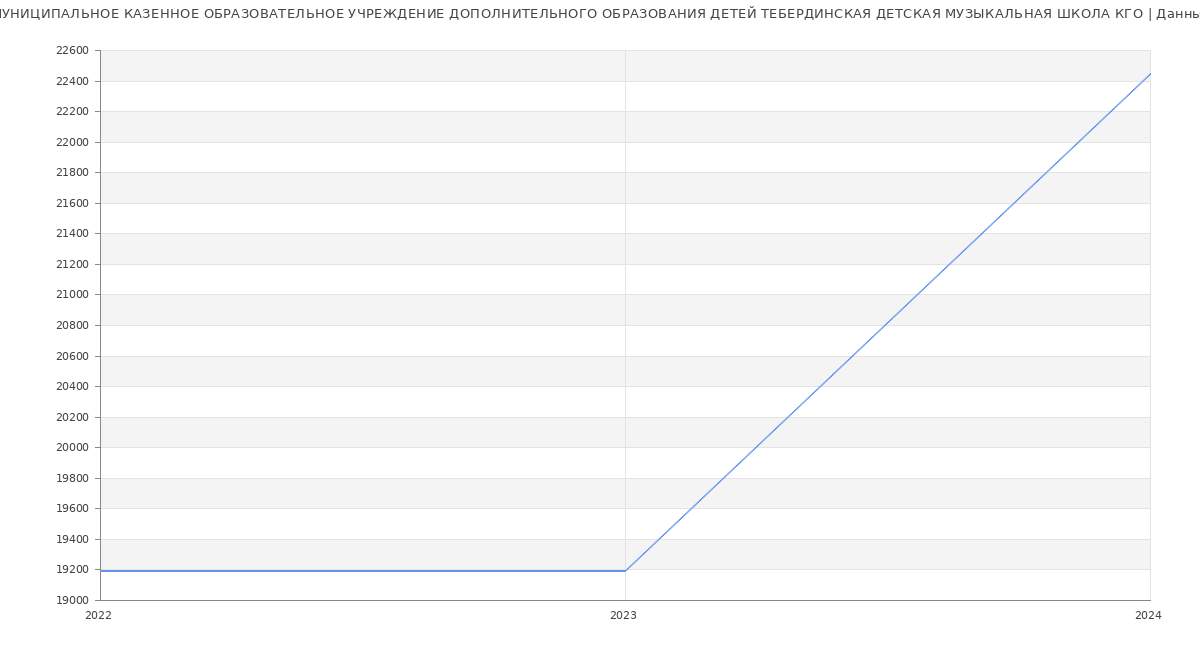This screenshot has height=650, width=1200.
Task: Select the line's data point at 2023
Action: tap(625, 571)
